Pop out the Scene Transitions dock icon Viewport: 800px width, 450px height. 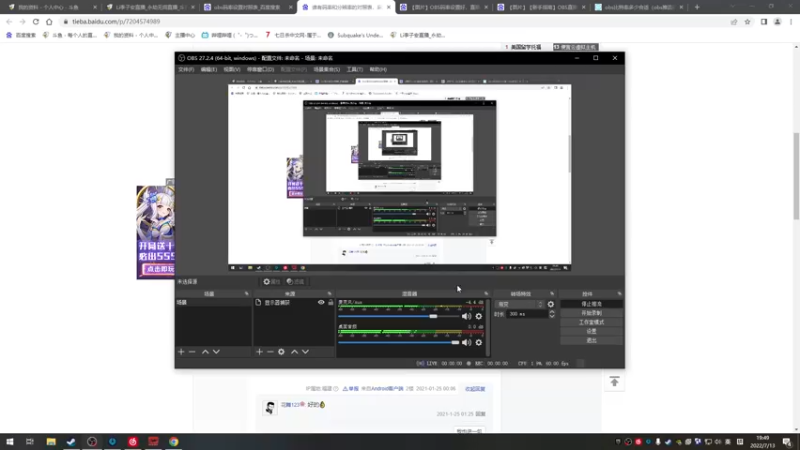point(552,294)
